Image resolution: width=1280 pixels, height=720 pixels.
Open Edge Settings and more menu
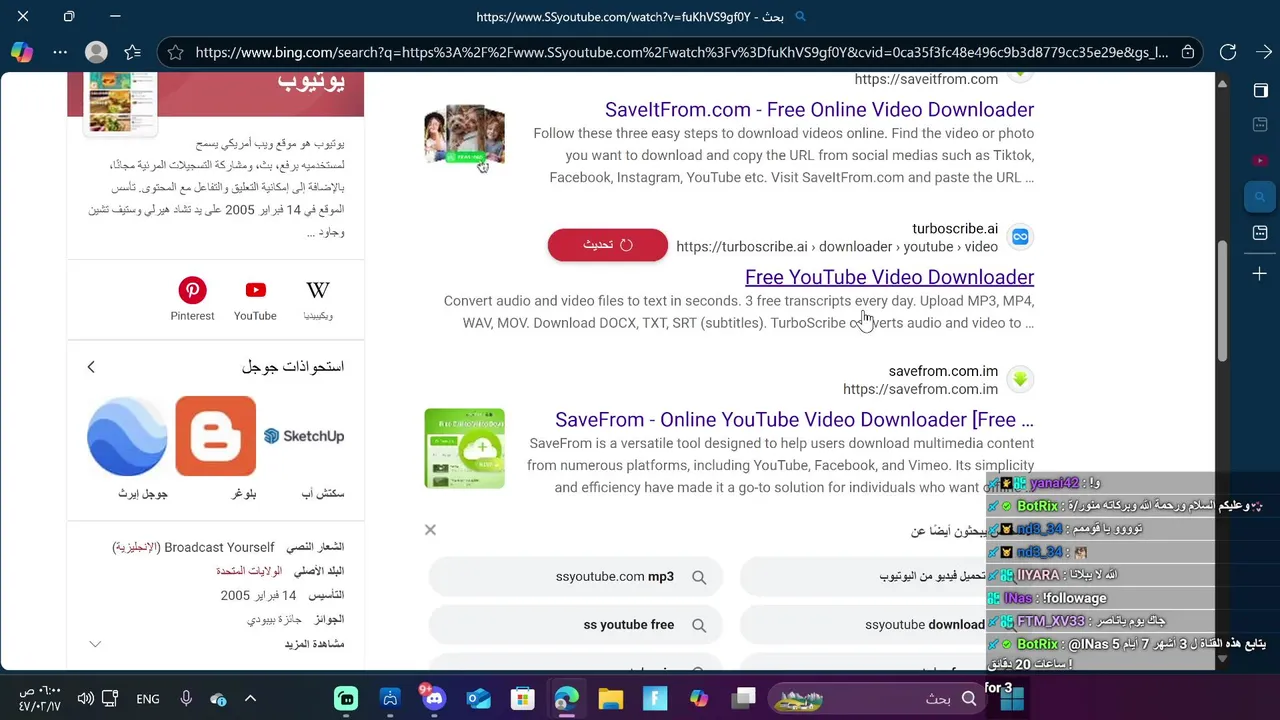60,52
